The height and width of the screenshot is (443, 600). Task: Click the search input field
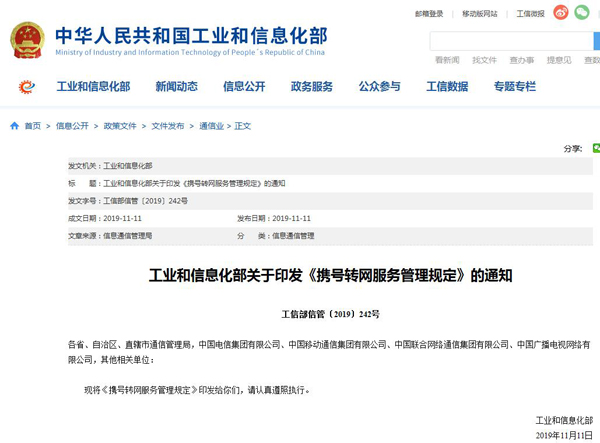(x=512, y=41)
